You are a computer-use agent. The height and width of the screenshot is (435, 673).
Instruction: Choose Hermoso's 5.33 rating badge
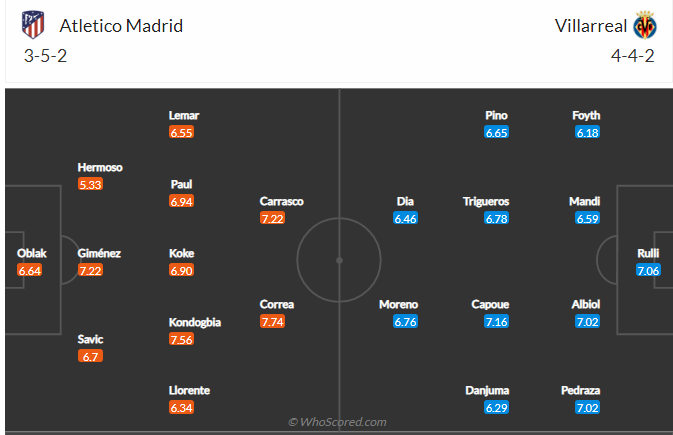pos(91,184)
